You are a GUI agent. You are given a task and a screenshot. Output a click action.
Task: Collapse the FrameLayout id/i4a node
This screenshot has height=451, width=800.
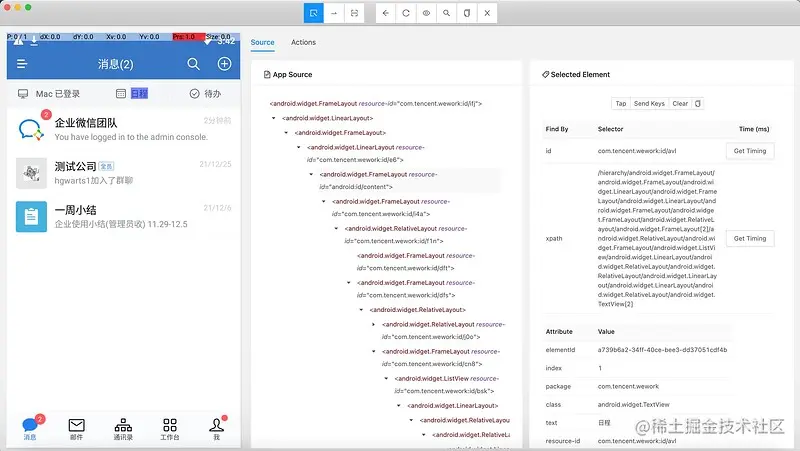point(323,202)
